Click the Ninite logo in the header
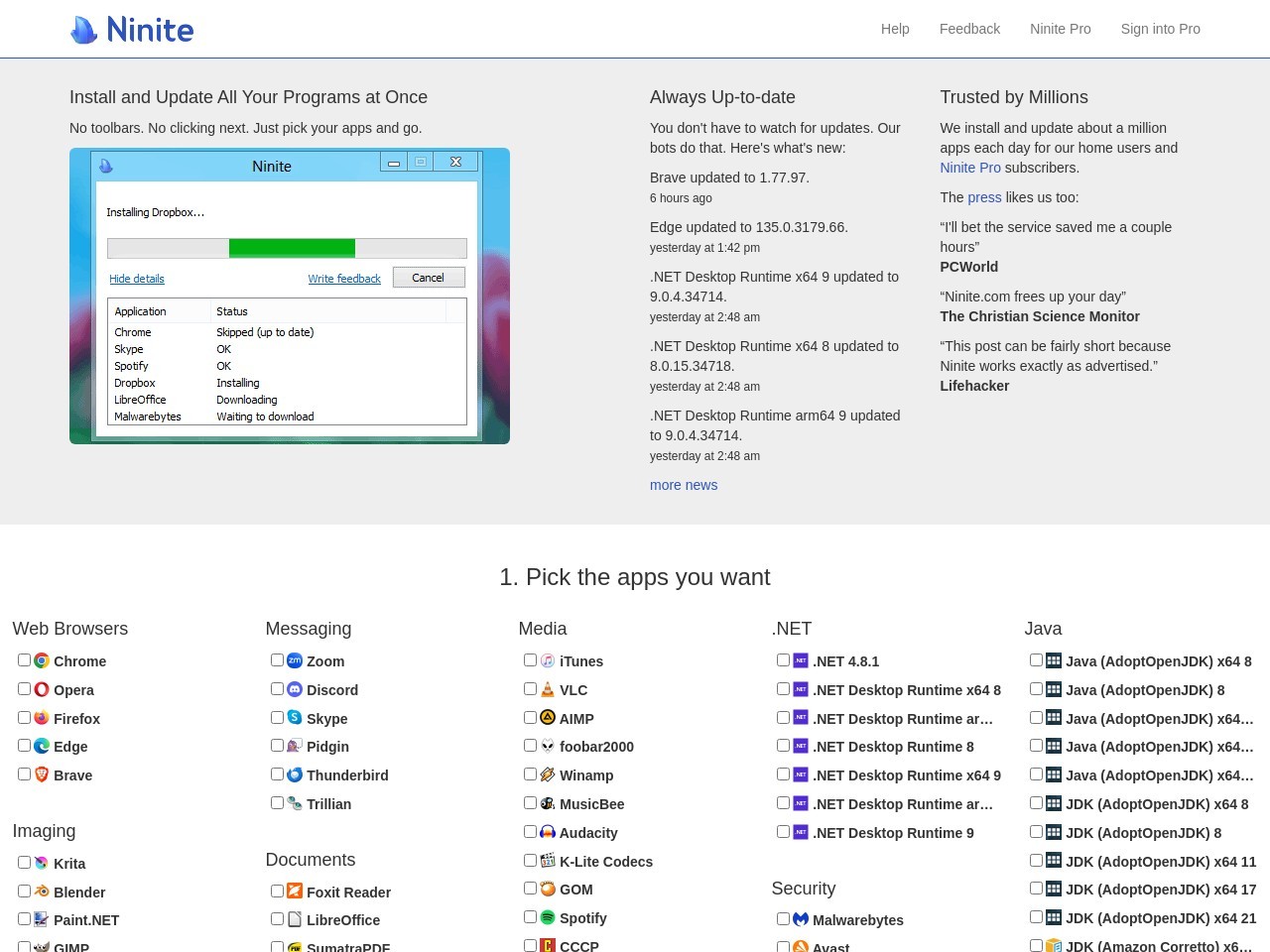The height and width of the screenshot is (952, 1270). coord(132,29)
